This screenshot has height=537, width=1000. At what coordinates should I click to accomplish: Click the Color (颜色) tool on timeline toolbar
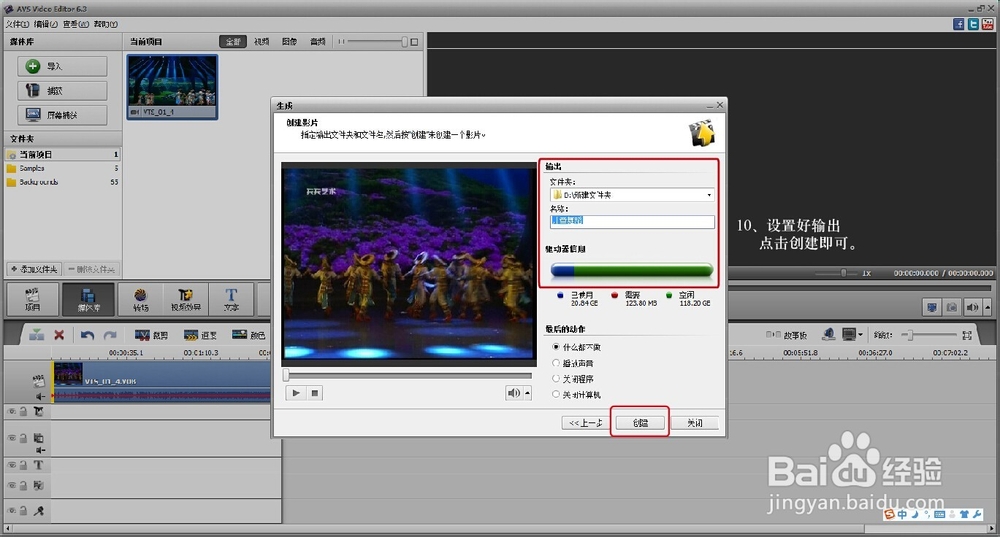click(x=249, y=335)
